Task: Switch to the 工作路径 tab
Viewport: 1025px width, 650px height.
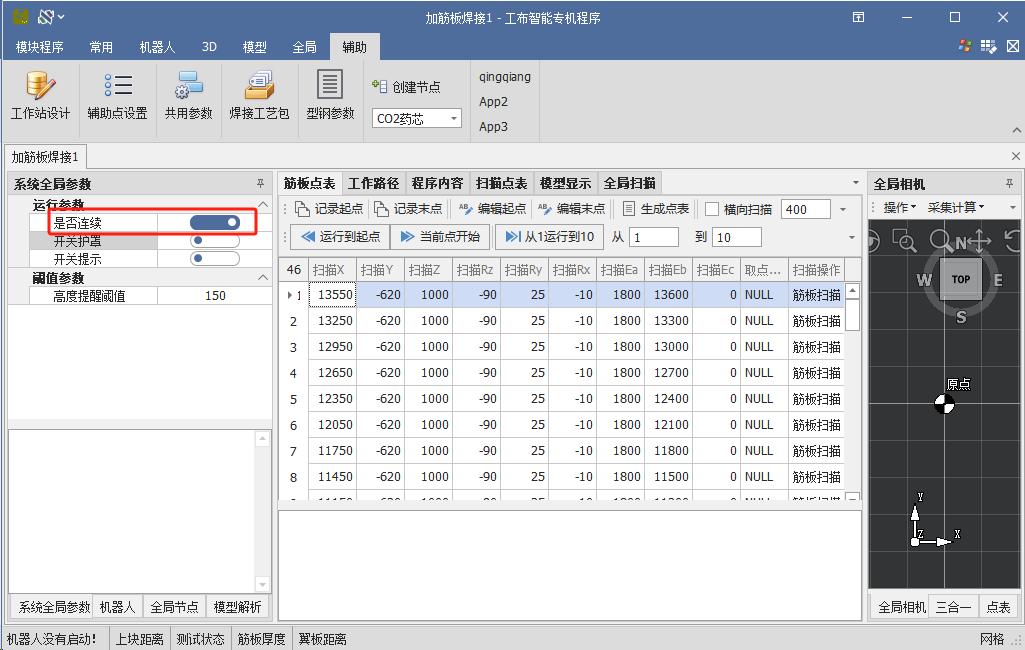Action: coord(373,183)
